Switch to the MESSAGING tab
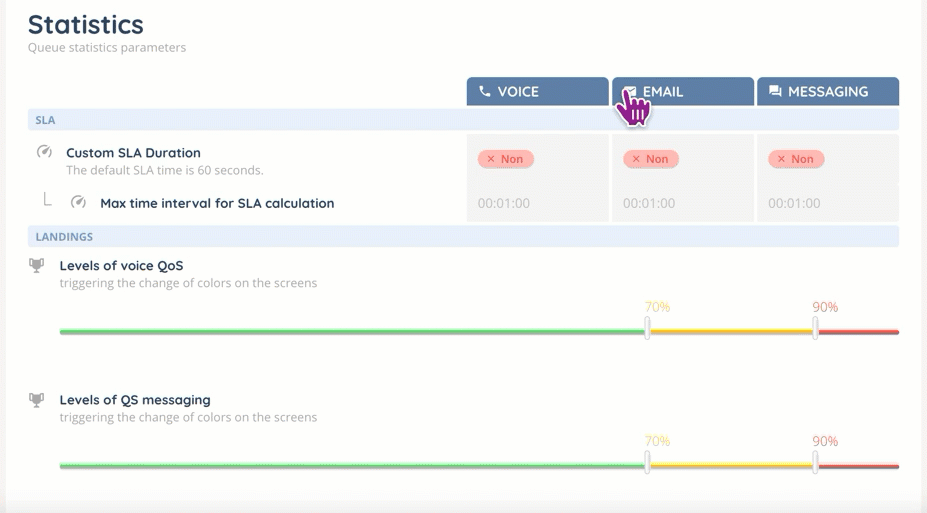Viewport: 927px width, 513px height. click(828, 91)
